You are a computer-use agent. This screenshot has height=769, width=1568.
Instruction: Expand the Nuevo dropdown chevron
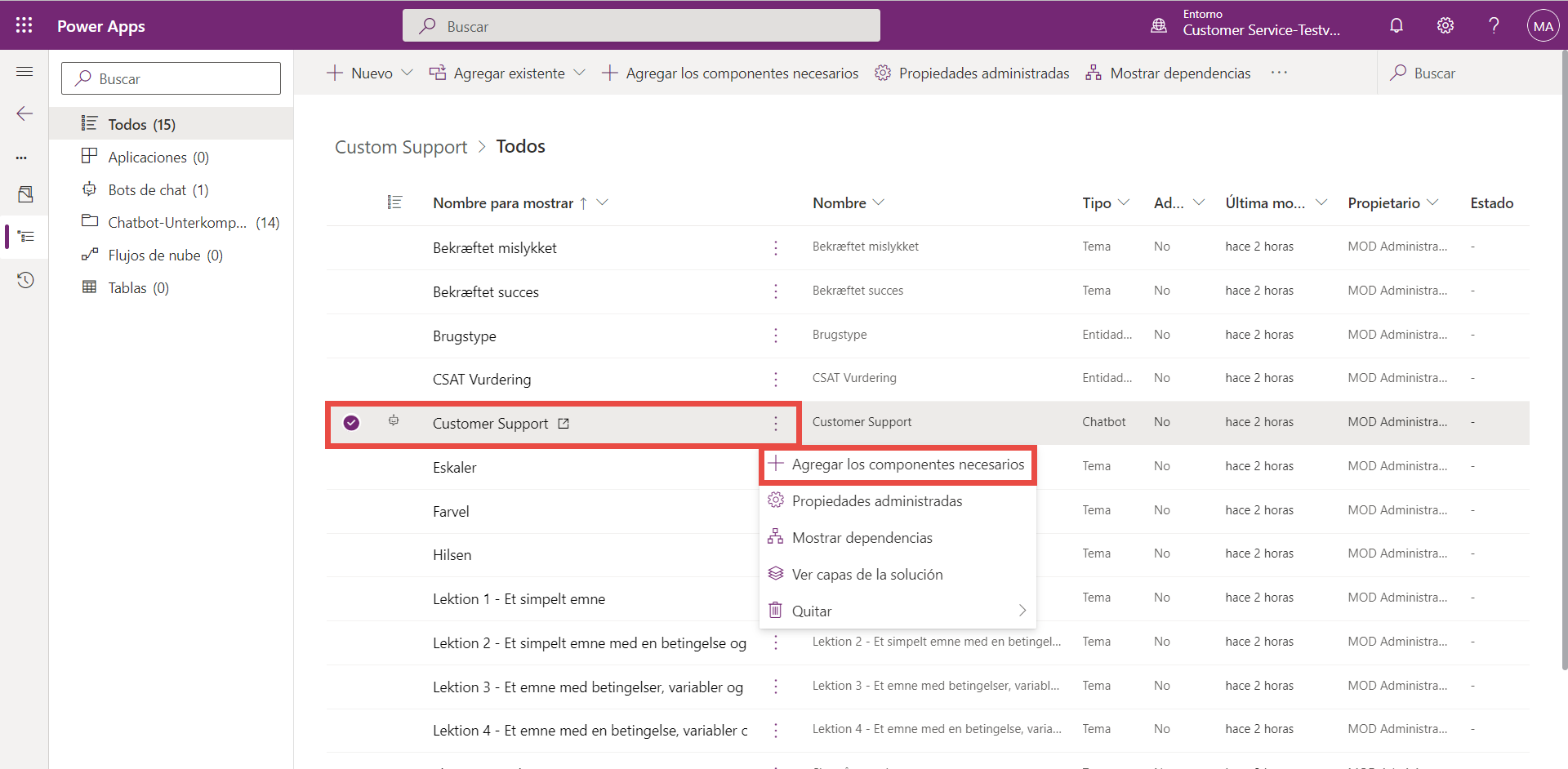[x=407, y=73]
